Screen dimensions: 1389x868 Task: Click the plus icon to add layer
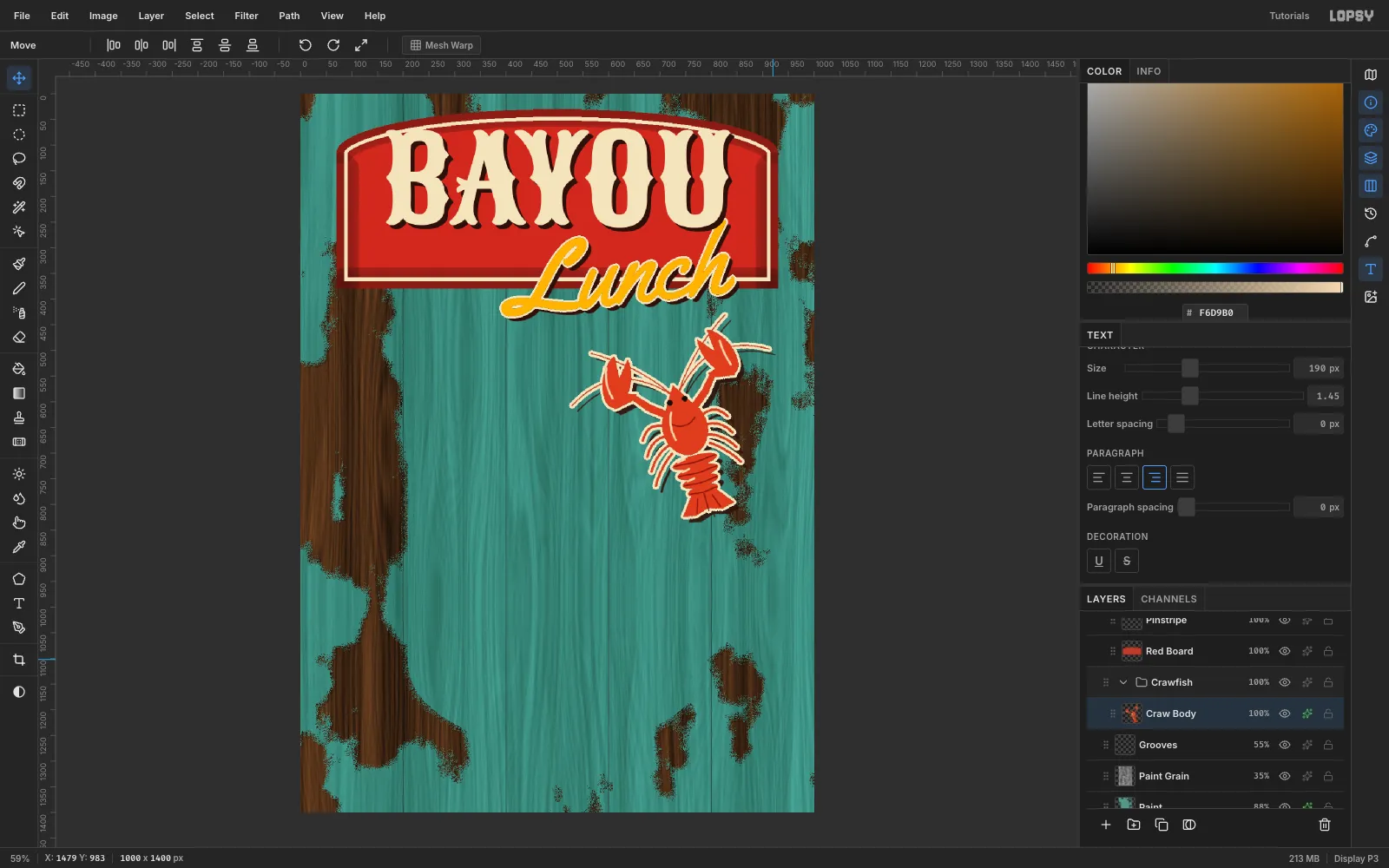(x=1106, y=825)
